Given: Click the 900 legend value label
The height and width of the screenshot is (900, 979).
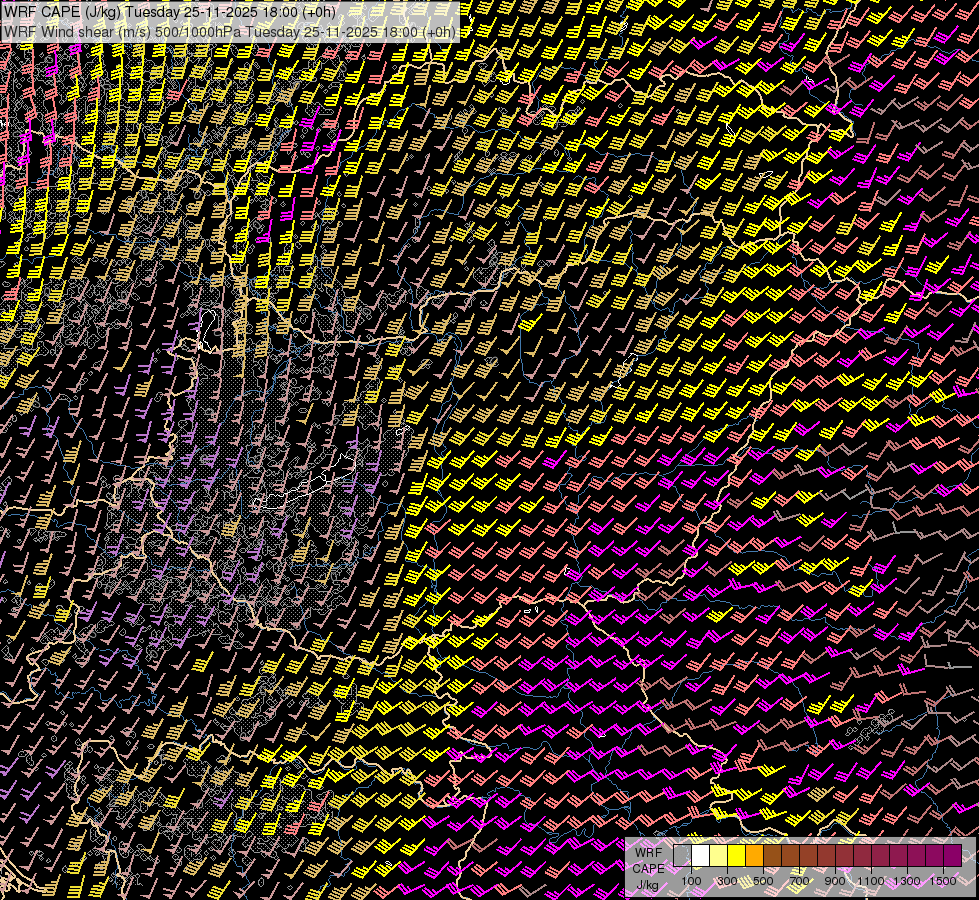Looking at the screenshot, I should [835, 881].
